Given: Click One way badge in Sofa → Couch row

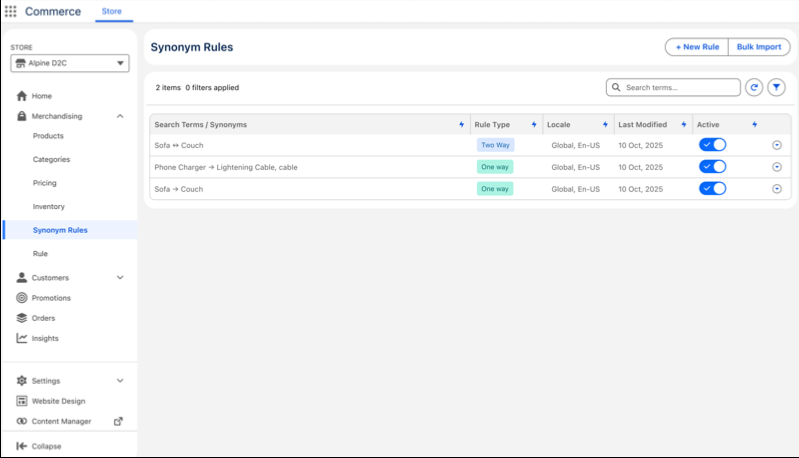Looking at the screenshot, I should coord(495,189).
